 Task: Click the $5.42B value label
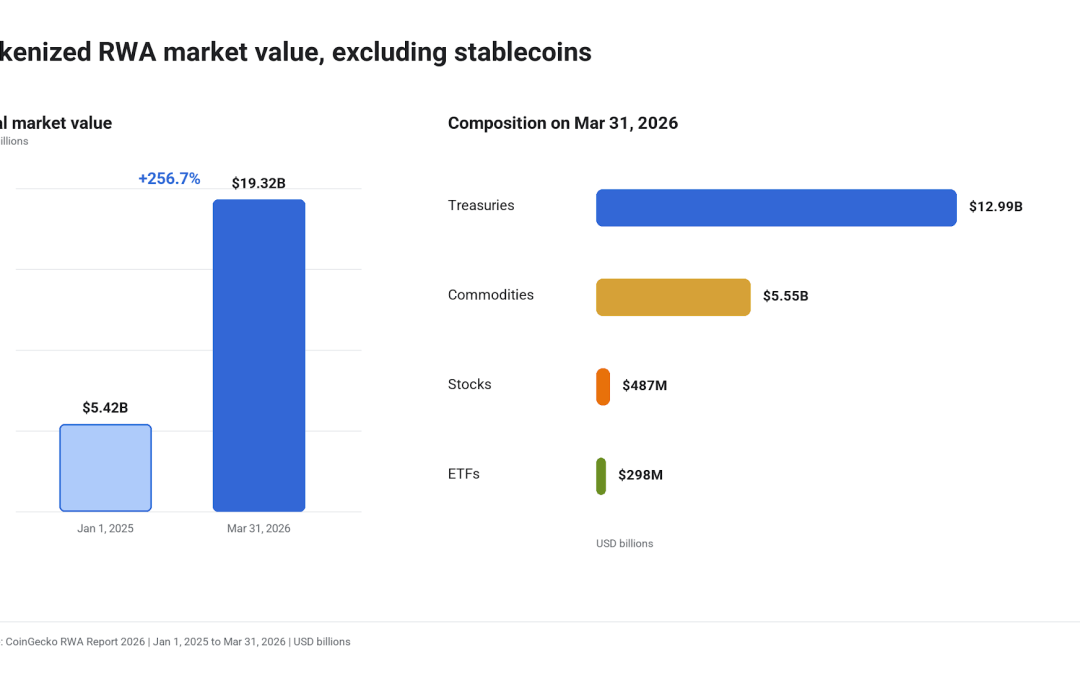pyautogui.click(x=105, y=408)
